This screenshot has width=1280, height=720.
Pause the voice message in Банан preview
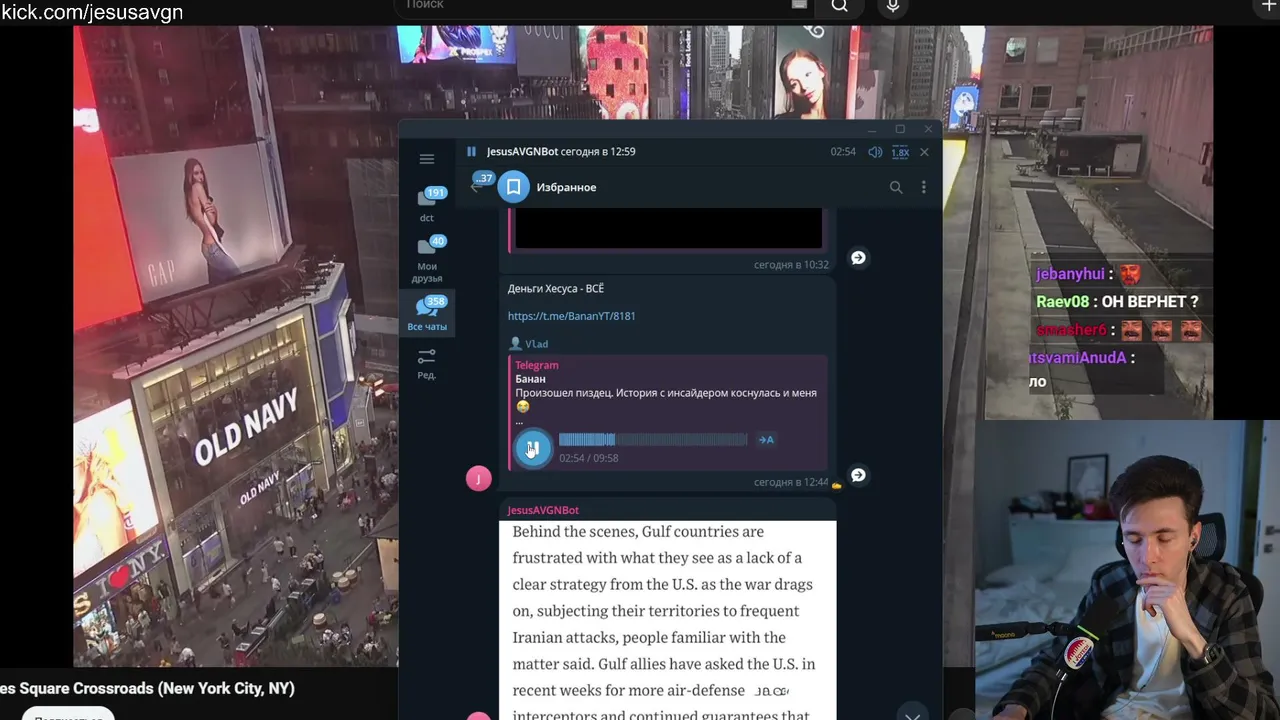click(532, 448)
